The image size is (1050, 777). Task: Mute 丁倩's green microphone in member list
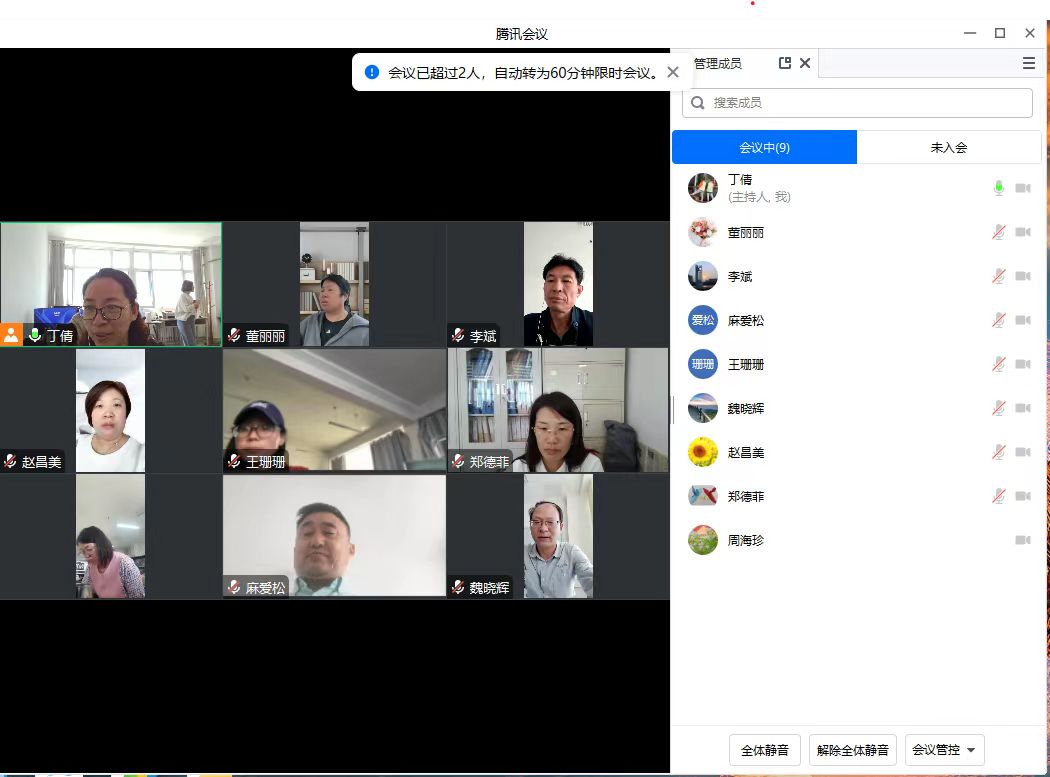(x=998, y=188)
